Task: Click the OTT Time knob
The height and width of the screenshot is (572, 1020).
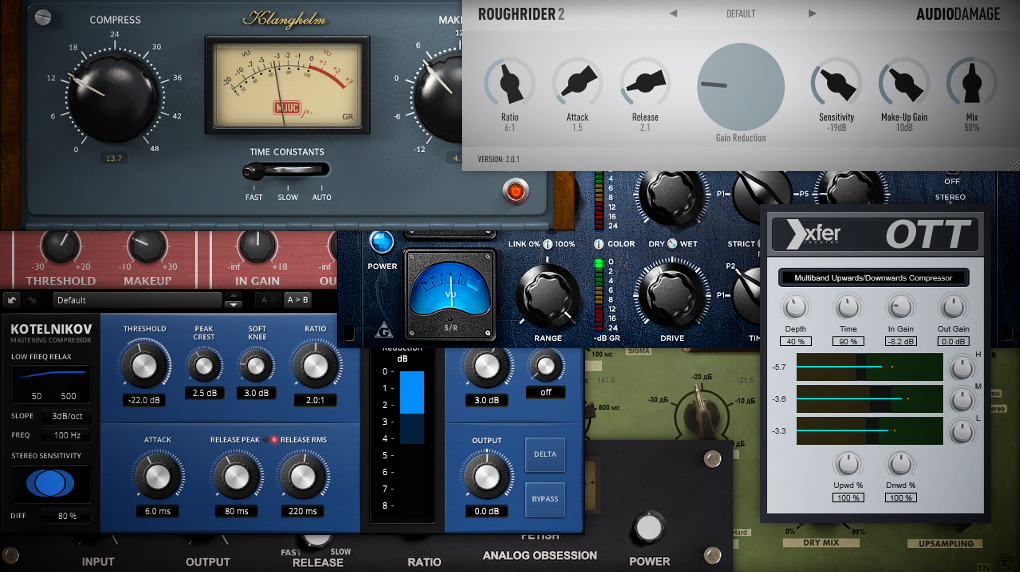Action: click(x=848, y=306)
